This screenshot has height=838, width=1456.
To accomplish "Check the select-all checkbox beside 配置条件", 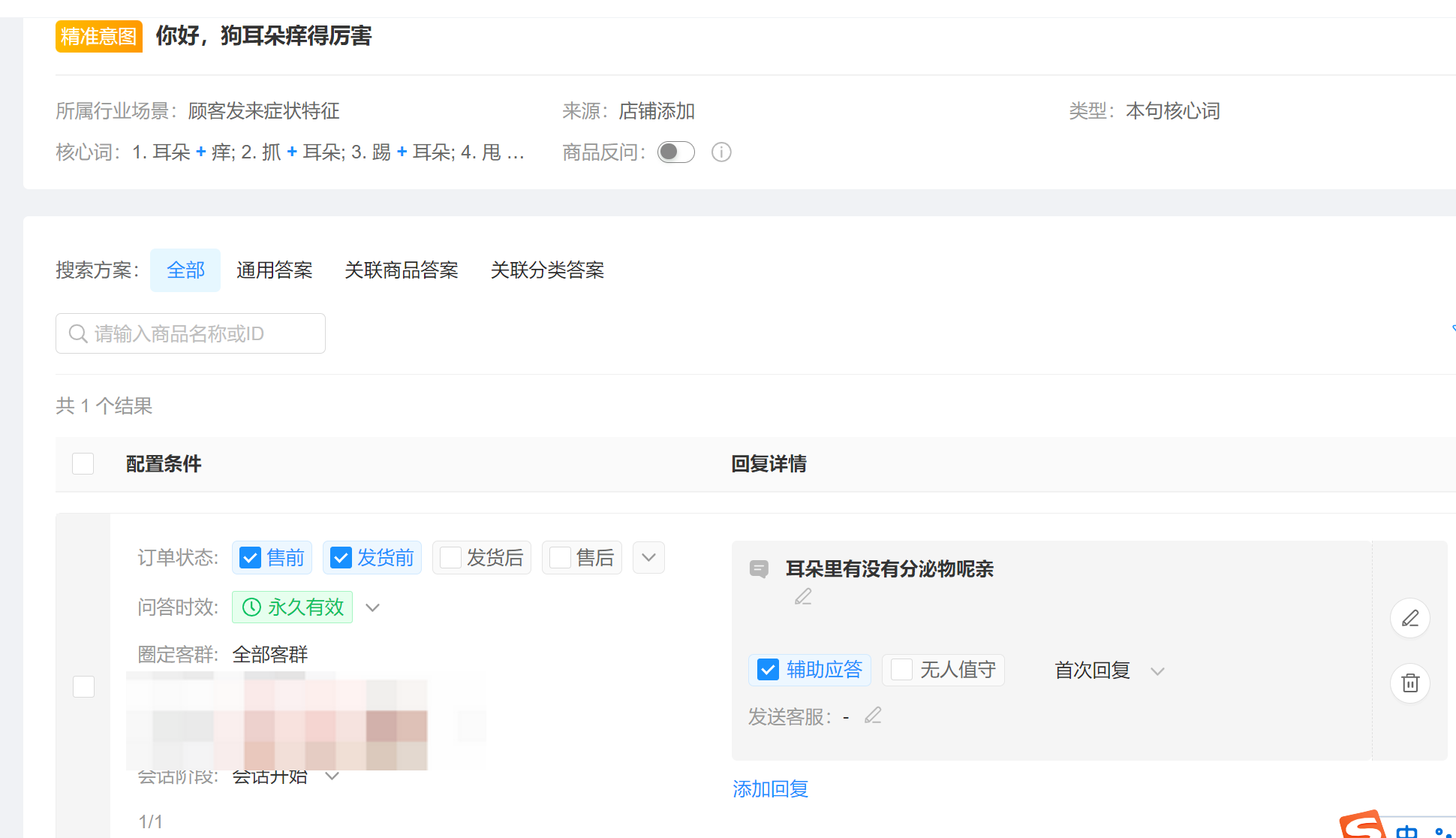I will pyautogui.click(x=83, y=463).
